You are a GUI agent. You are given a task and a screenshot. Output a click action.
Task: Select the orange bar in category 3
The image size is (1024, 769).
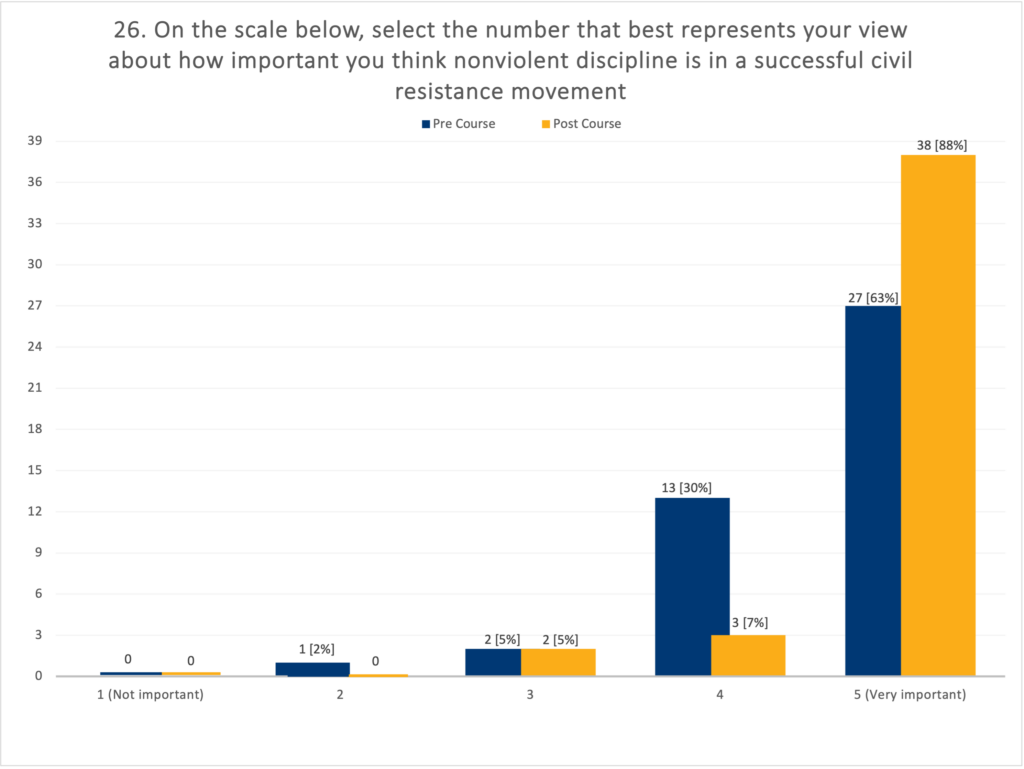[x=558, y=662]
